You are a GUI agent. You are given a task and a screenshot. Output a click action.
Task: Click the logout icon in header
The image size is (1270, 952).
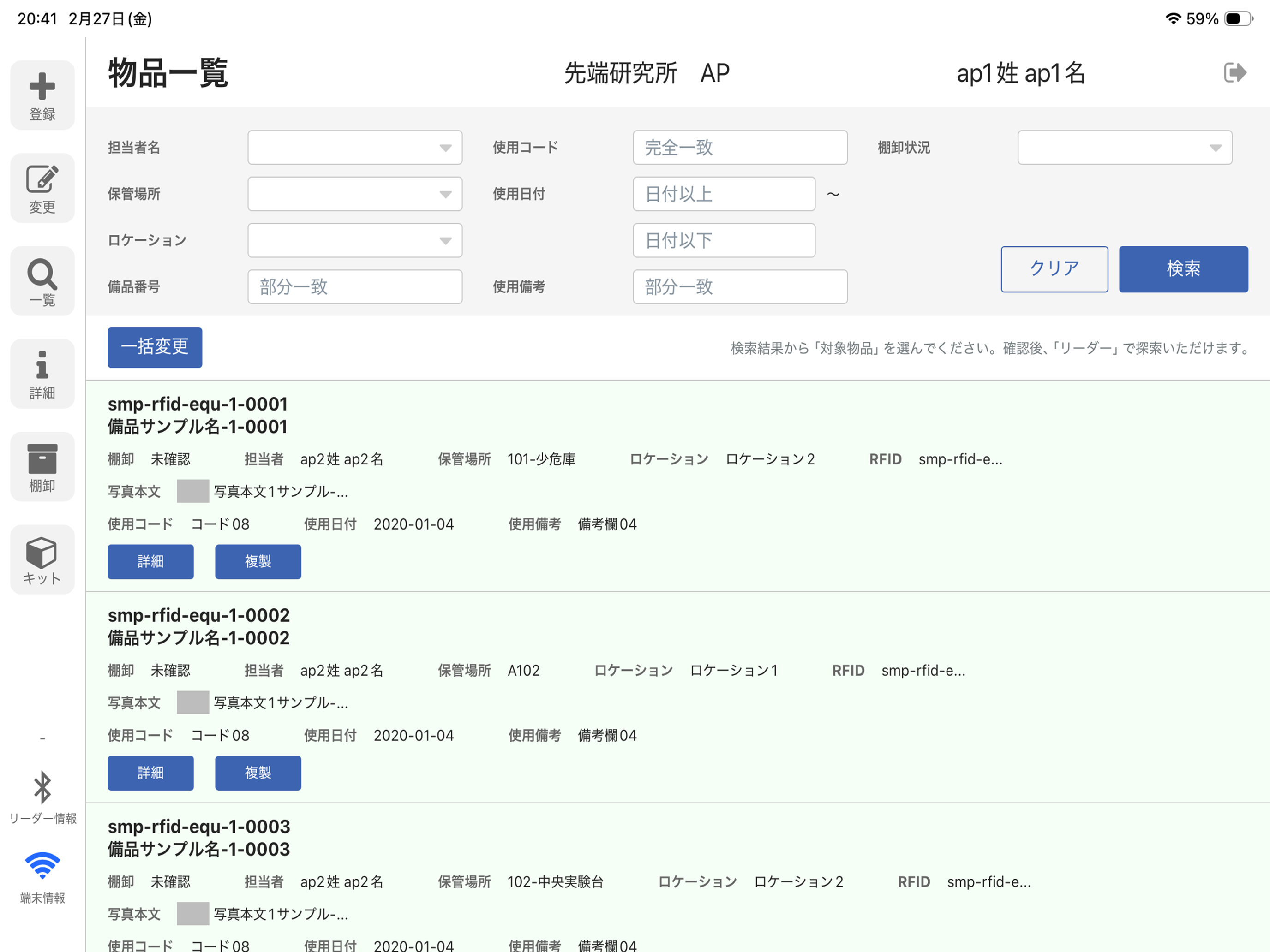1235,73
